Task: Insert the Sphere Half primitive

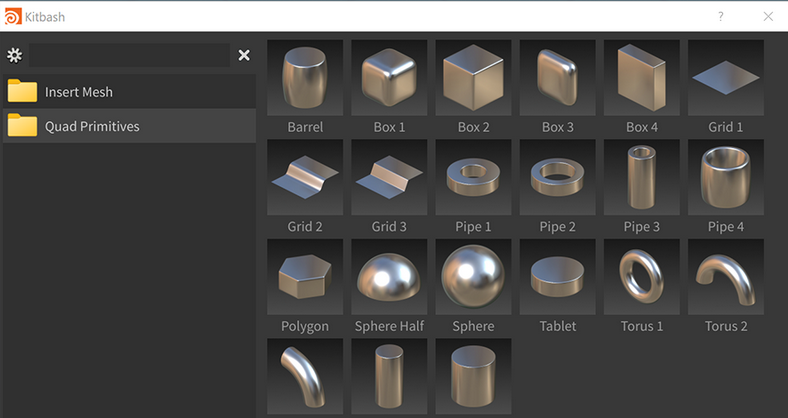Action: pyautogui.click(x=389, y=276)
